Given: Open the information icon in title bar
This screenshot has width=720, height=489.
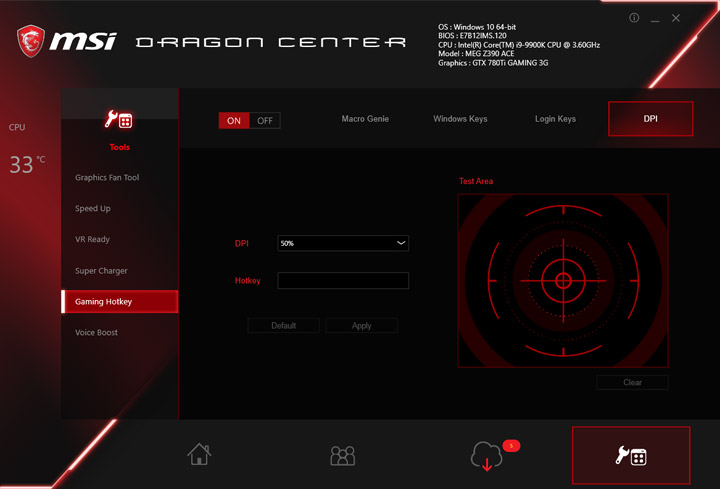Looking at the screenshot, I should point(634,18).
